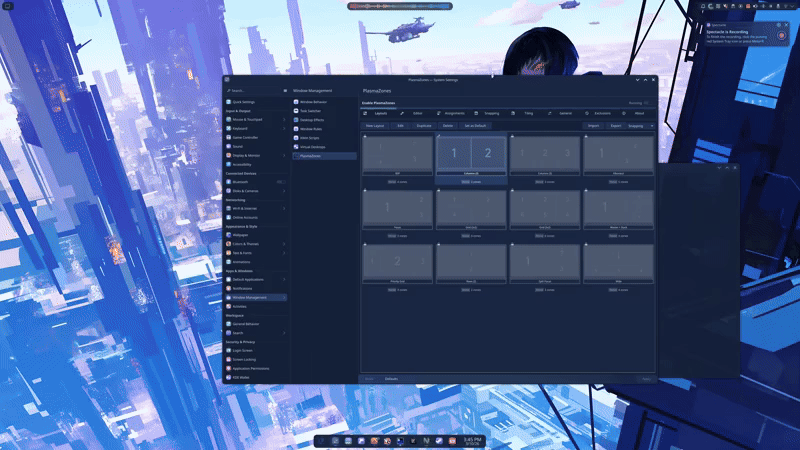Switch to the Editor tab
The height and width of the screenshot is (450, 800).
[x=413, y=113]
